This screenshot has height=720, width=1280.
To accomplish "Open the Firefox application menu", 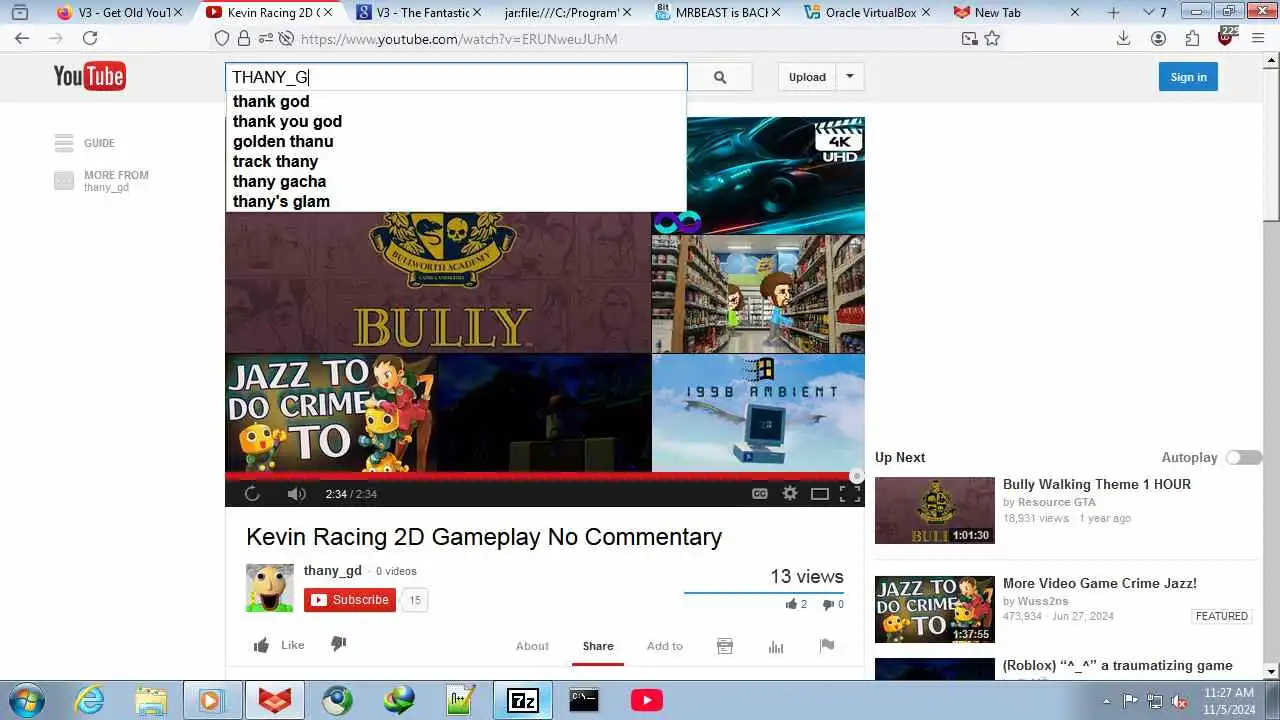I will tap(1259, 38).
